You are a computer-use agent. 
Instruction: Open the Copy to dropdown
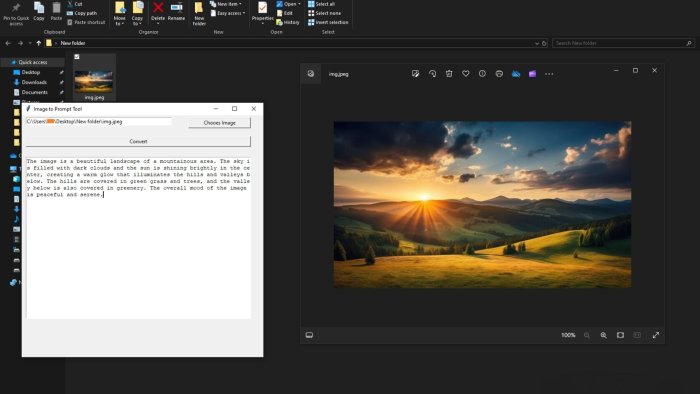[138, 13]
